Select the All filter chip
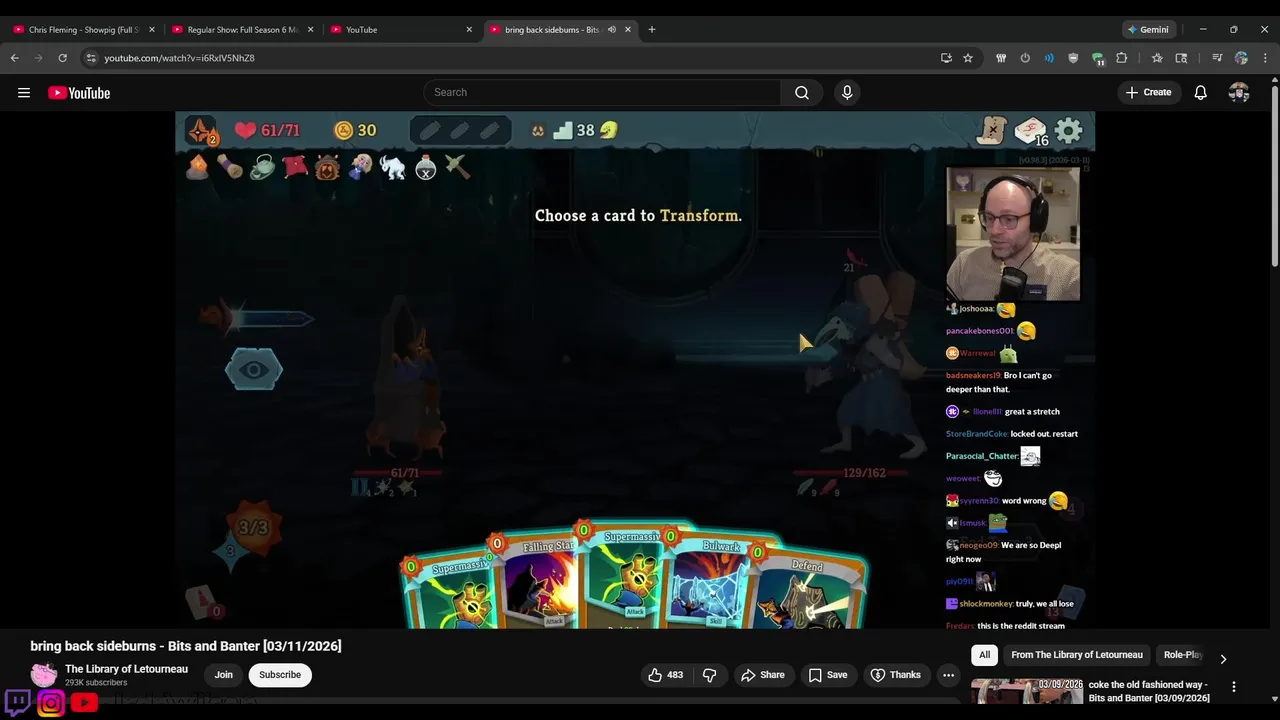This screenshot has height=720, width=1280. 984,655
